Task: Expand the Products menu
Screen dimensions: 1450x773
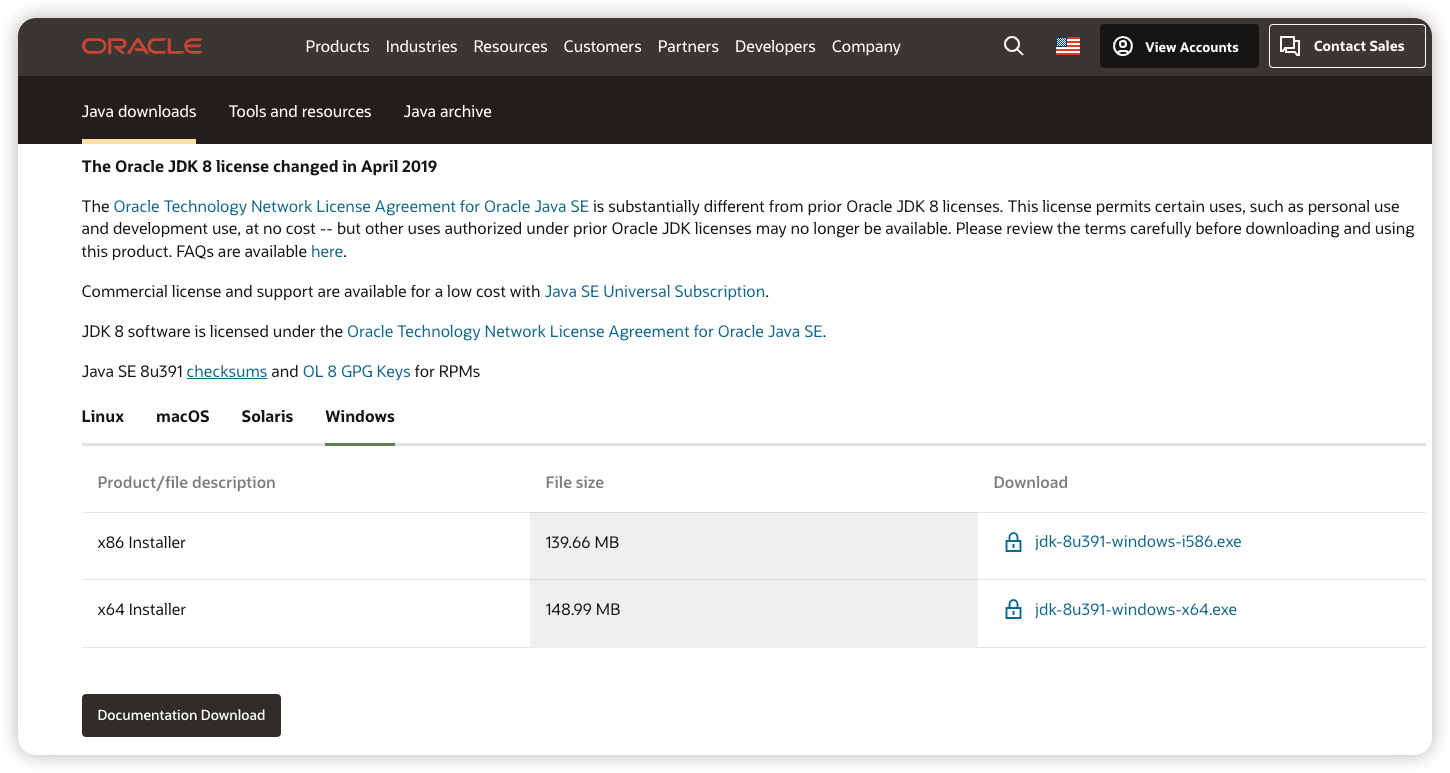Action: point(337,46)
